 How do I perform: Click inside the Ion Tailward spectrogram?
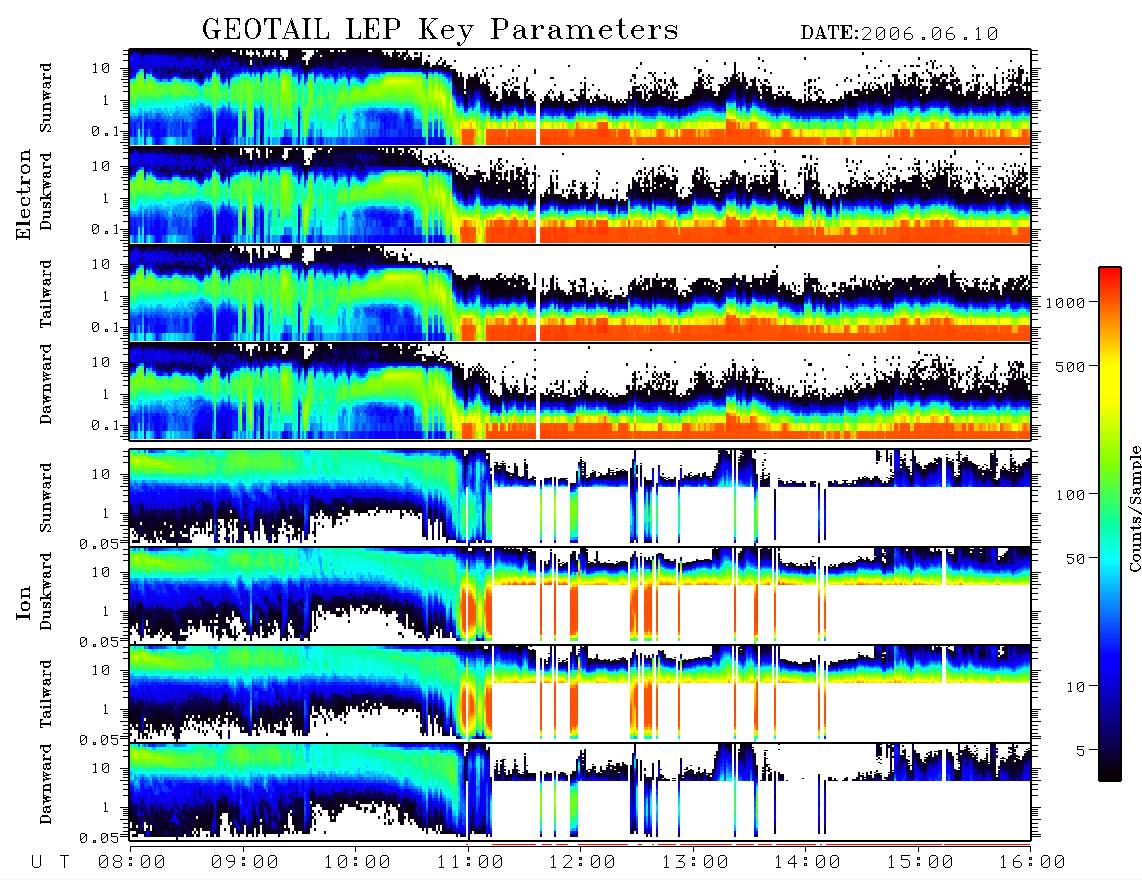[x=580, y=692]
